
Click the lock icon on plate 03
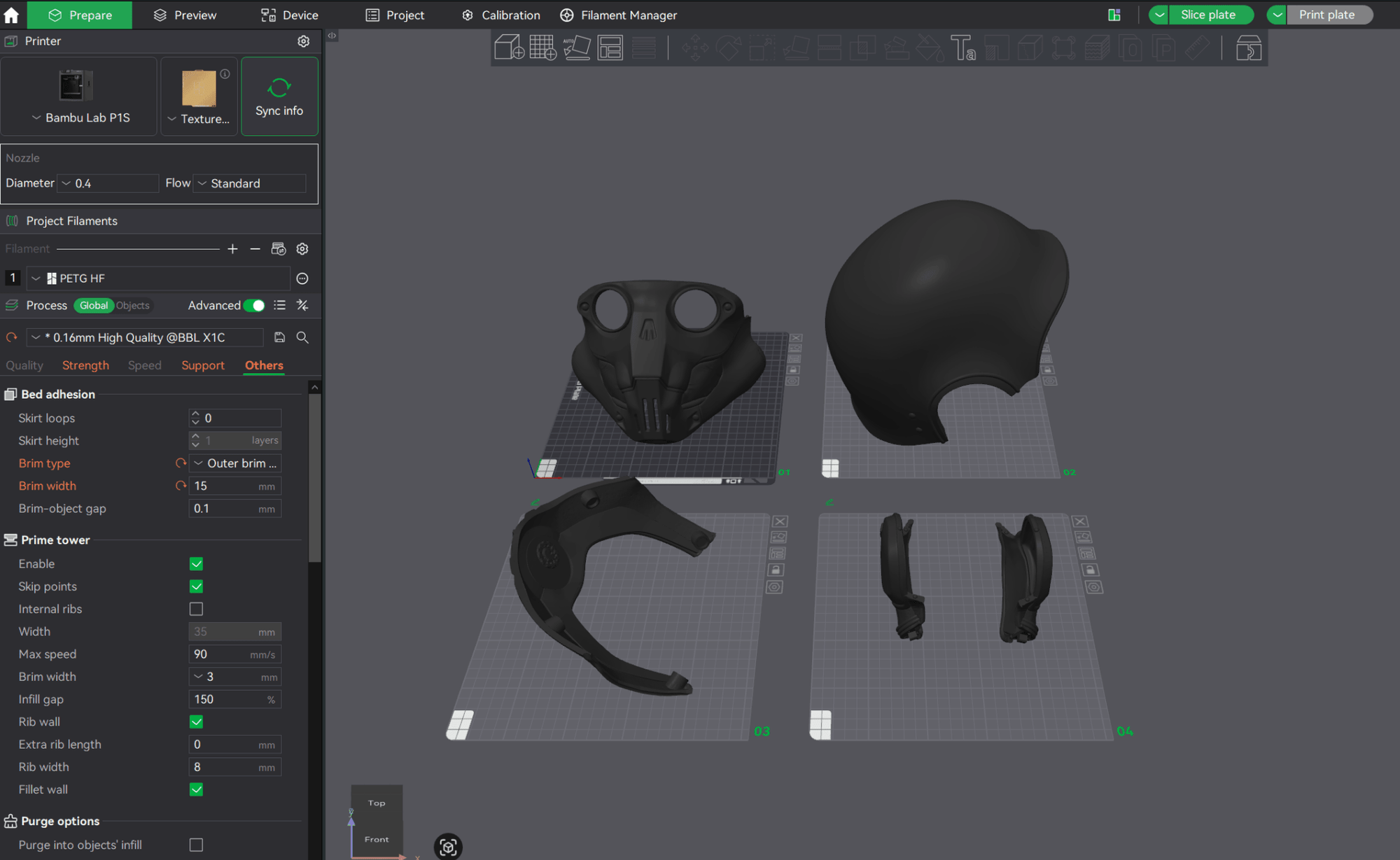coord(776,570)
